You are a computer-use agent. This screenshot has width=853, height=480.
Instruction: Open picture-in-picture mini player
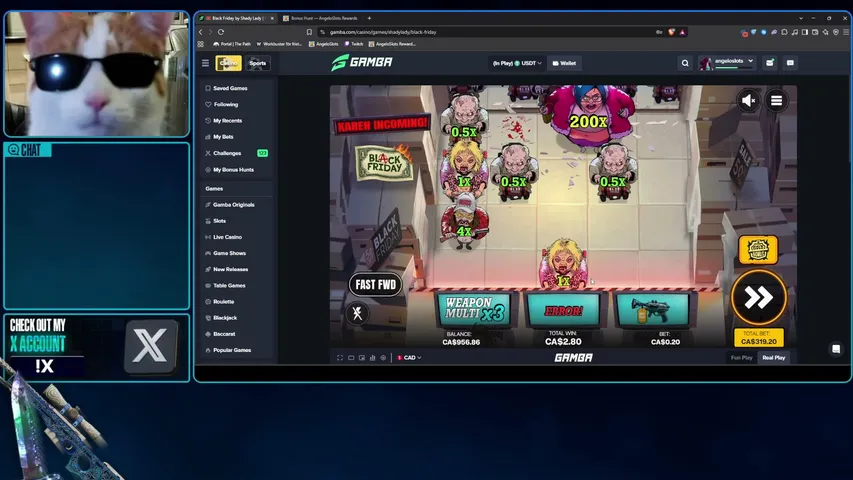[x=362, y=358]
